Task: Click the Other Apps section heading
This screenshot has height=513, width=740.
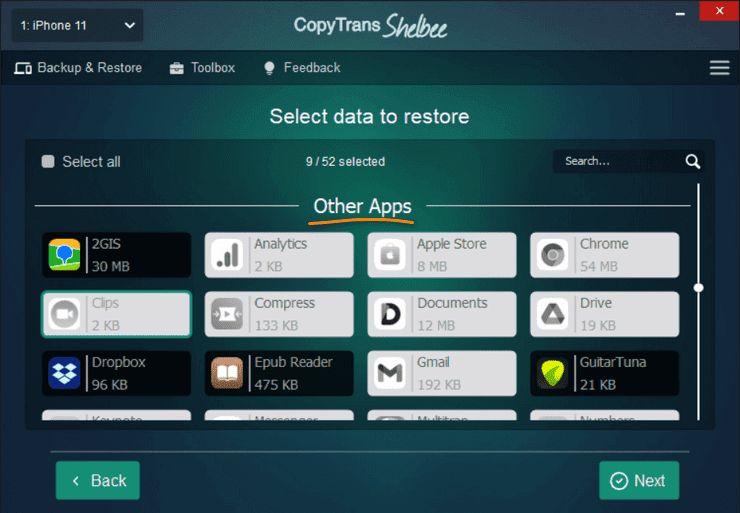Action: (362, 206)
